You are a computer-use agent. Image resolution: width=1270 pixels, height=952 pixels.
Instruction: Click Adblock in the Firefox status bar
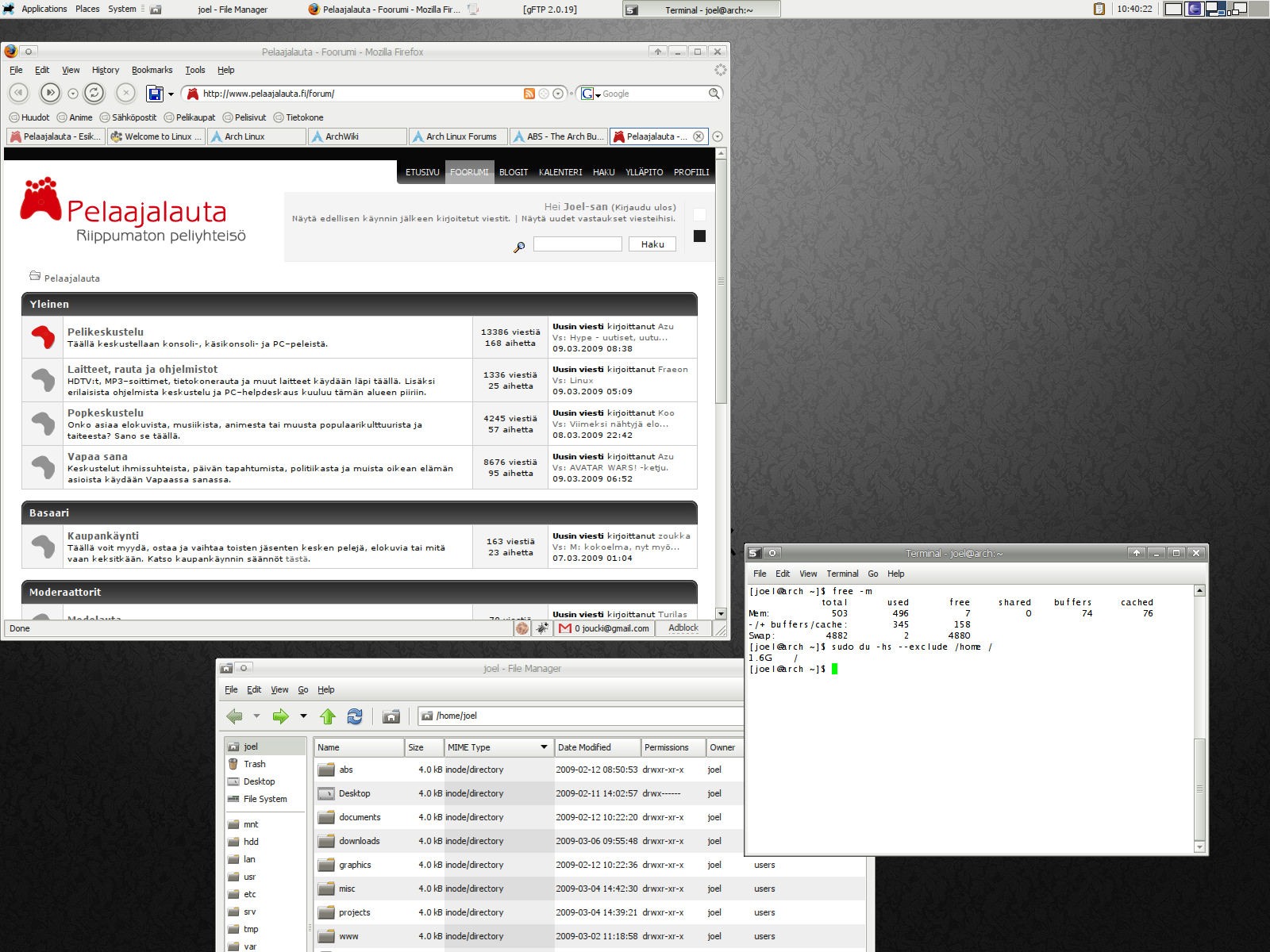(683, 628)
